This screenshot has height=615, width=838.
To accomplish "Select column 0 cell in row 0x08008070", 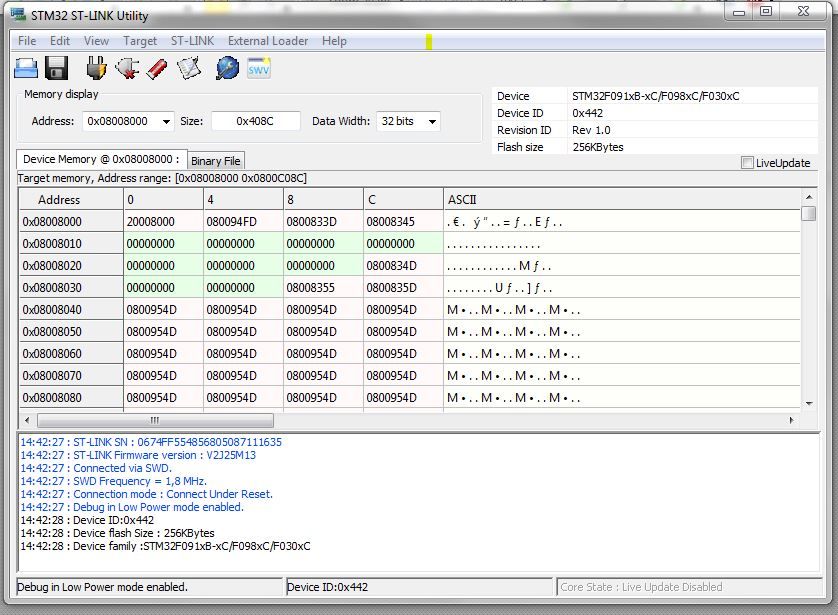I will point(164,375).
